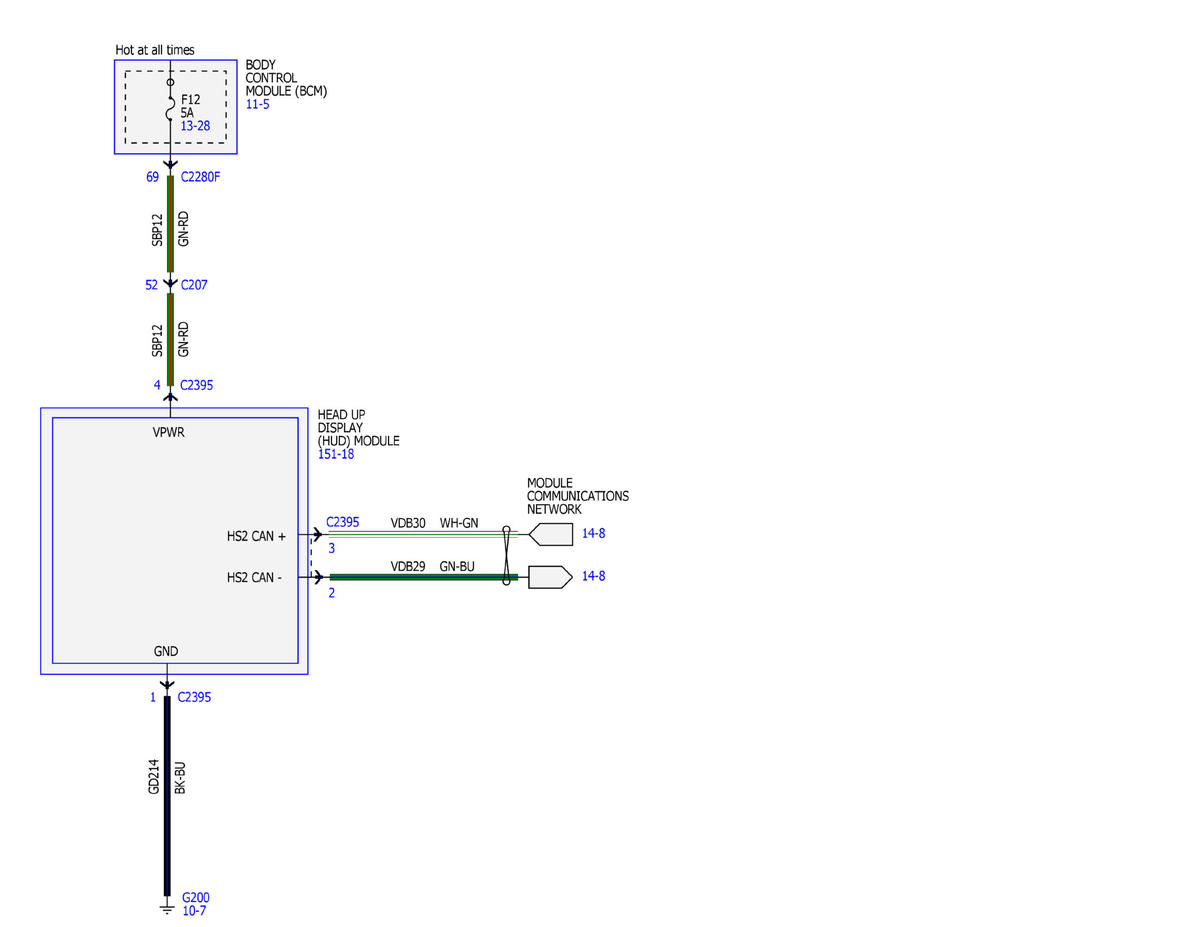Click the ground symbol below the BK-BU wire
The width and height of the screenshot is (1200, 927).
(x=167, y=908)
